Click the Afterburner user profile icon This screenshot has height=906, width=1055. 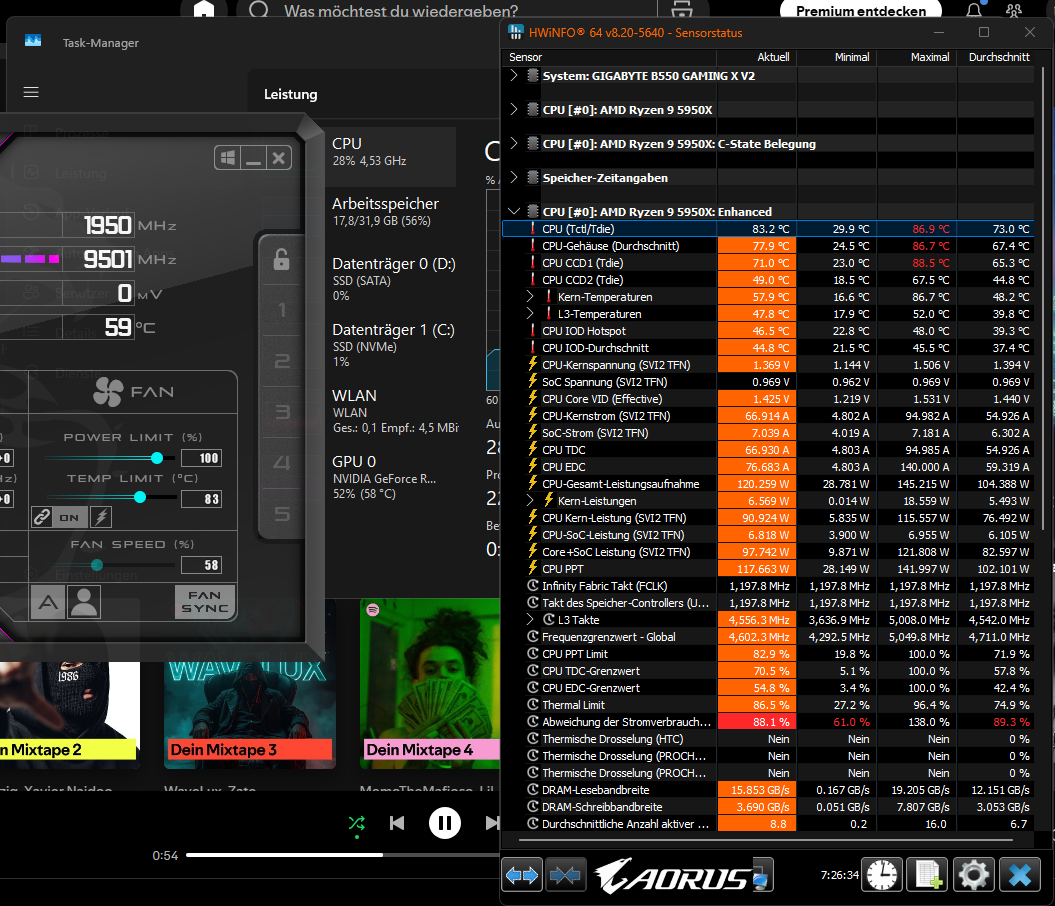[x=84, y=602]
